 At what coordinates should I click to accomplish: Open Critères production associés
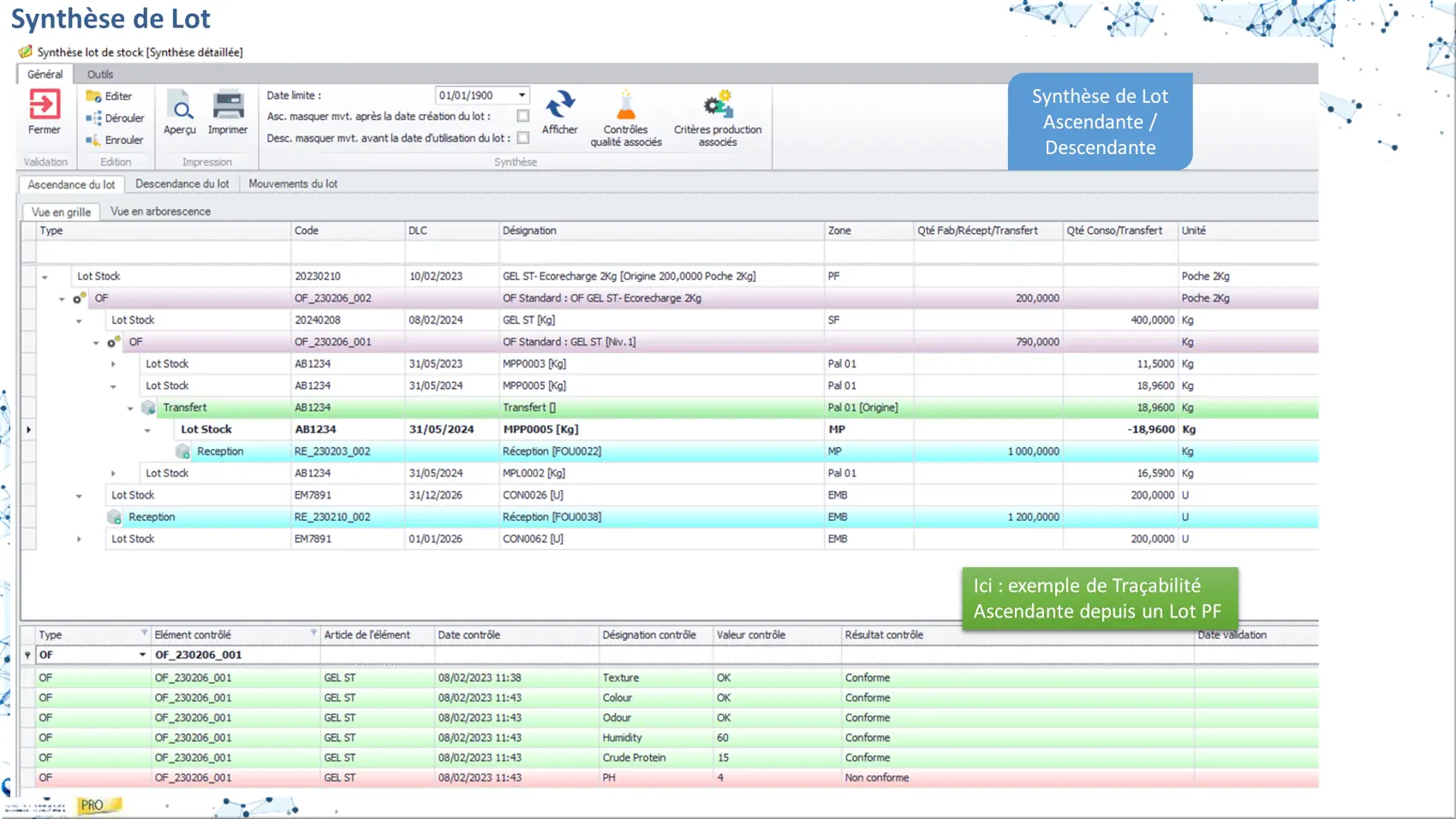[718, 106]
